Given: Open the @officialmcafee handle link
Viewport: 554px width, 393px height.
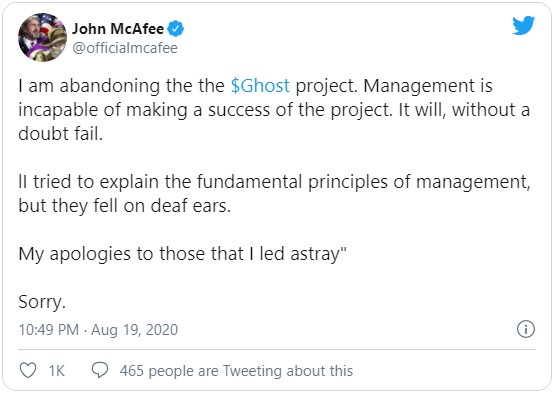Looking at the screenshot, I should click(125, 48).
